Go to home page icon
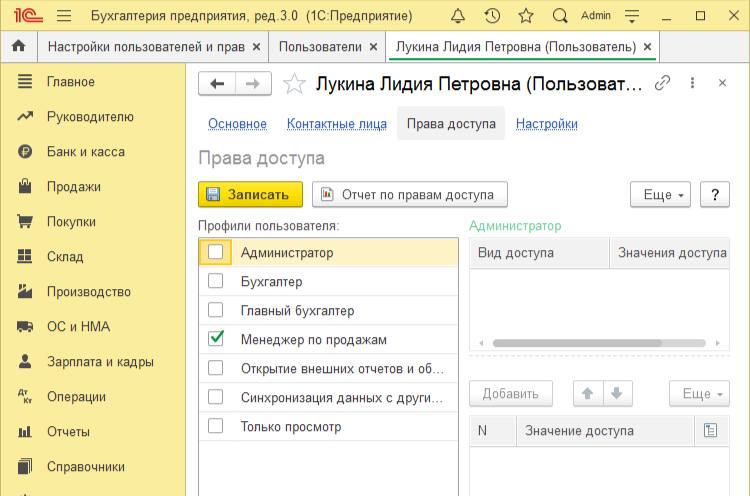Viewport: 750px width, 496px height. [x=19, y=46]
